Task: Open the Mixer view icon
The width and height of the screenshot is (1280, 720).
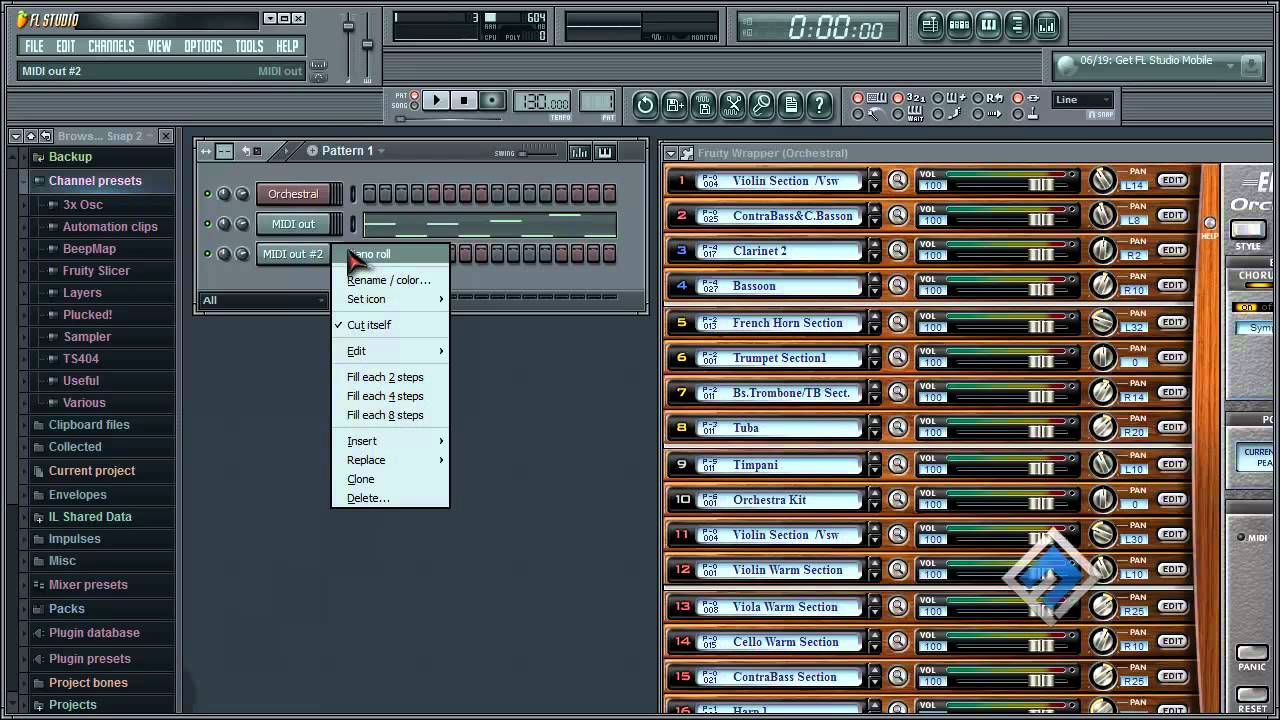Action: click(1046, 26)
